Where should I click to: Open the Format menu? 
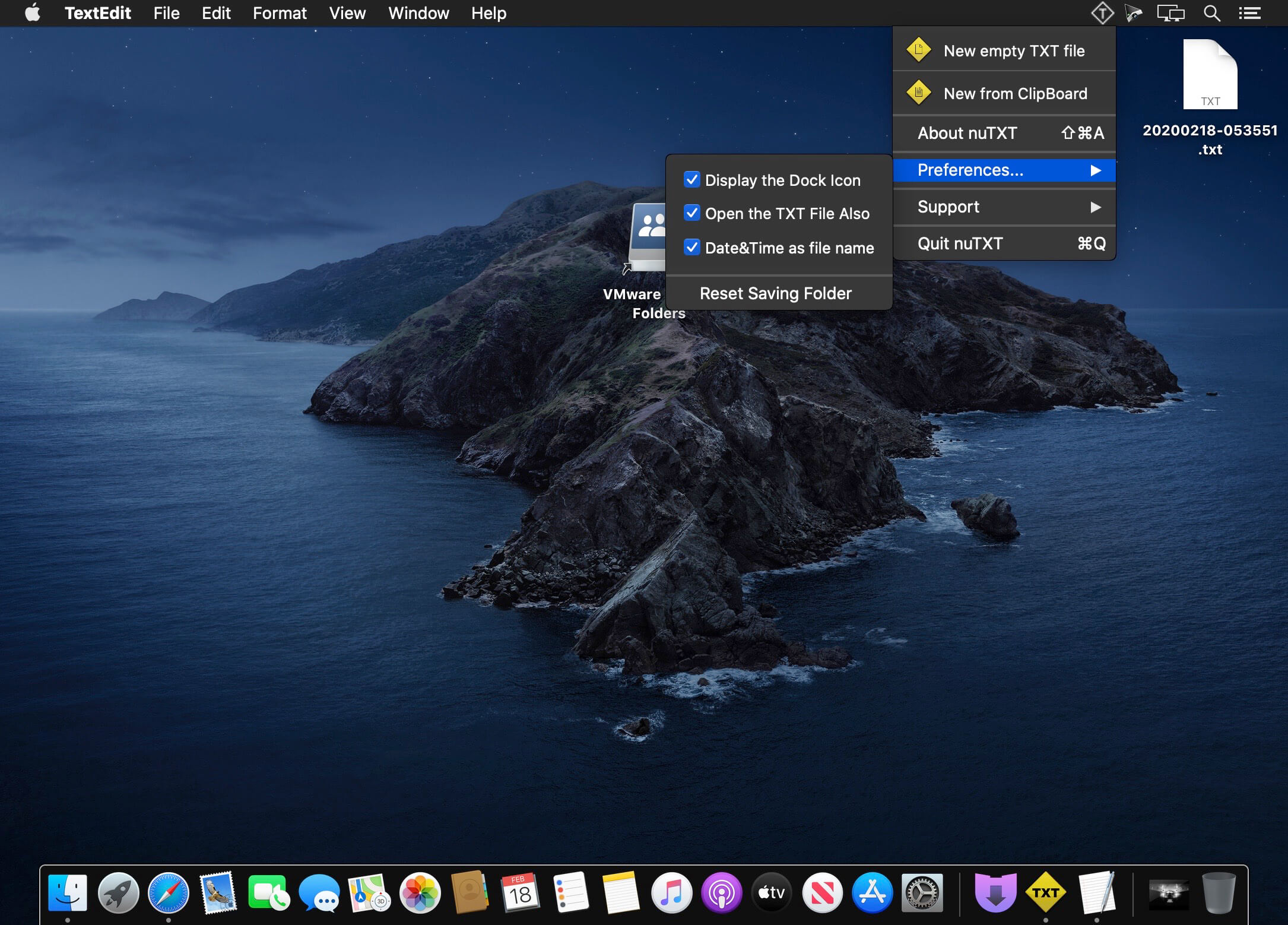[x=280, y=13]
